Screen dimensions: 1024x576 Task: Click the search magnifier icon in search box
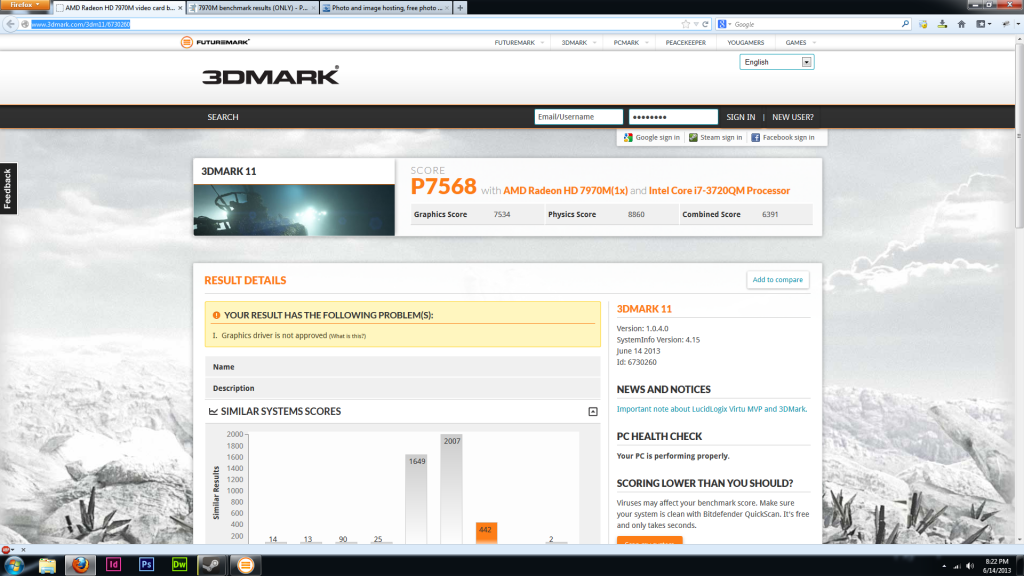click(x=905, y=24)
